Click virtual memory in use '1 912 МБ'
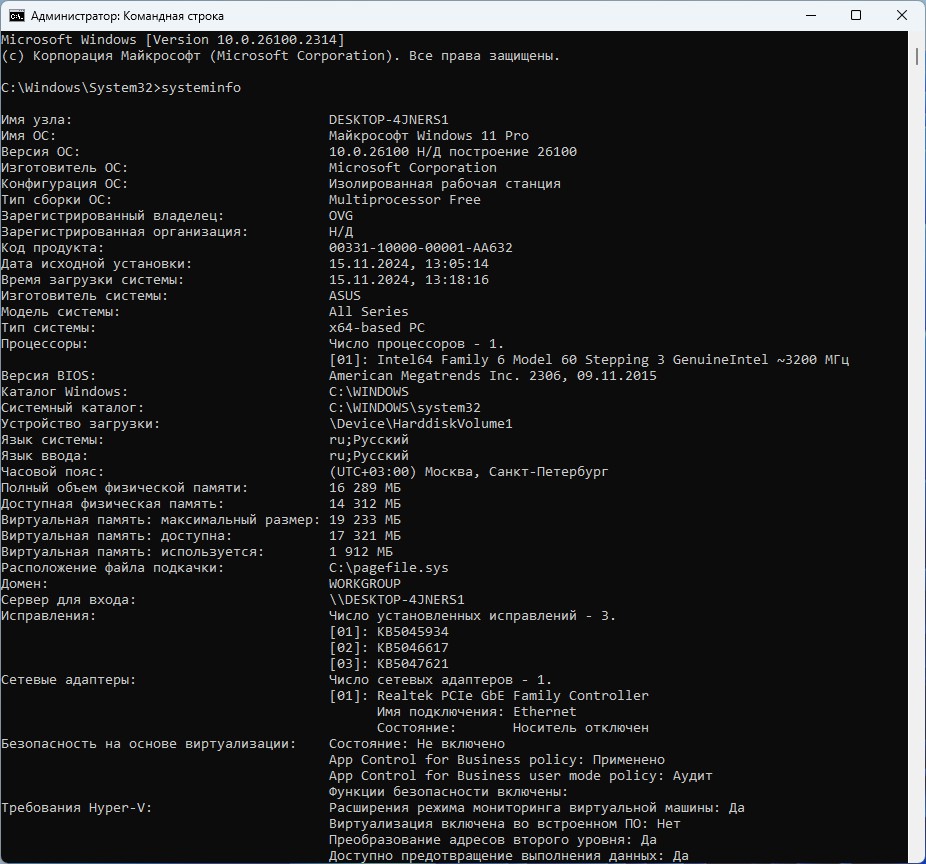This screenshot has width=926, height=864. pos(361,551)
